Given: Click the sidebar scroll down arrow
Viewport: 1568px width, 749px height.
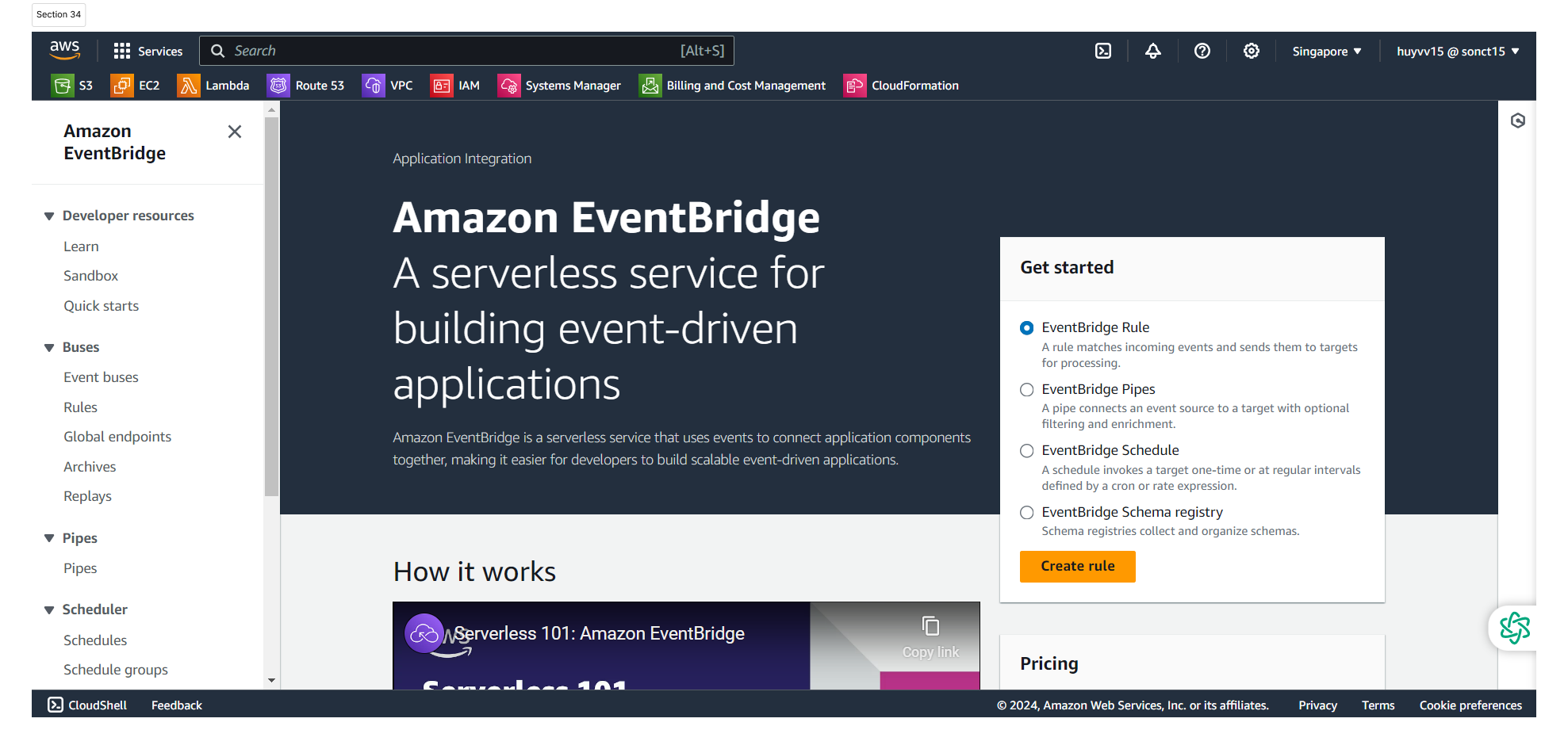Looking at the screenshot, I should click(271, 680).
